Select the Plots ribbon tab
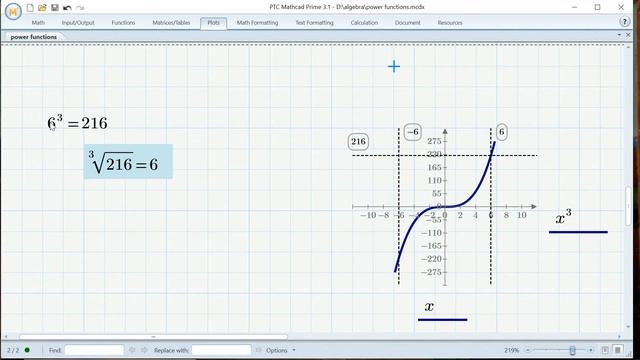 (x=213, y=23)
